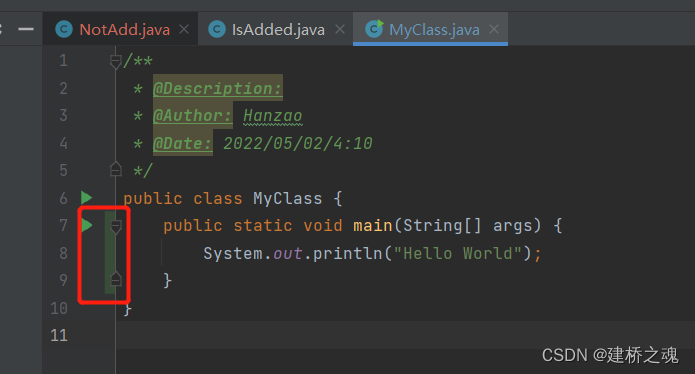This screenshot has width=695, height=374.
Task: Run MyClass from line 6 gutter arrow
Action: [86, 198]
